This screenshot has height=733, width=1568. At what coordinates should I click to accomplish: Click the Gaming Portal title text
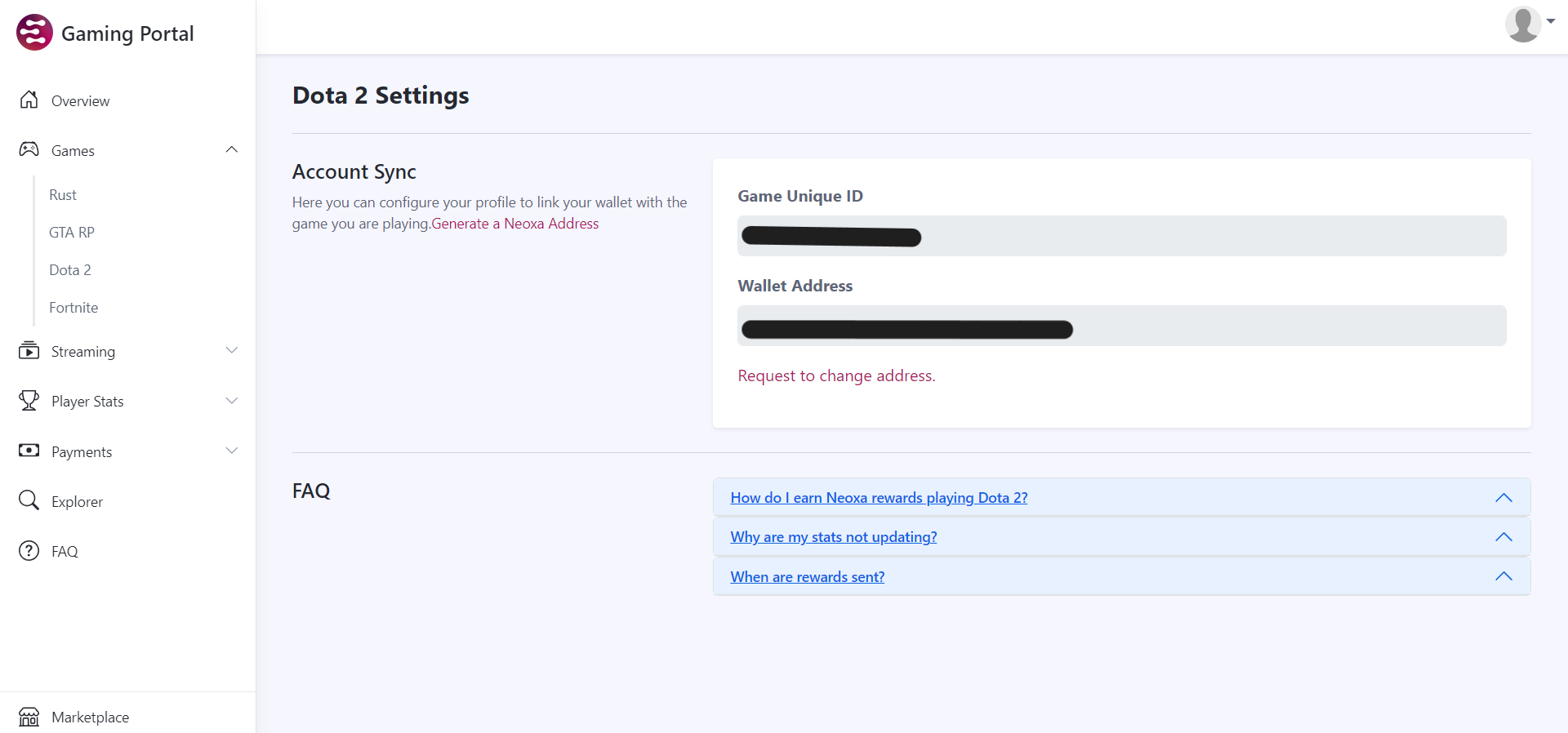[x=127, y=33]
